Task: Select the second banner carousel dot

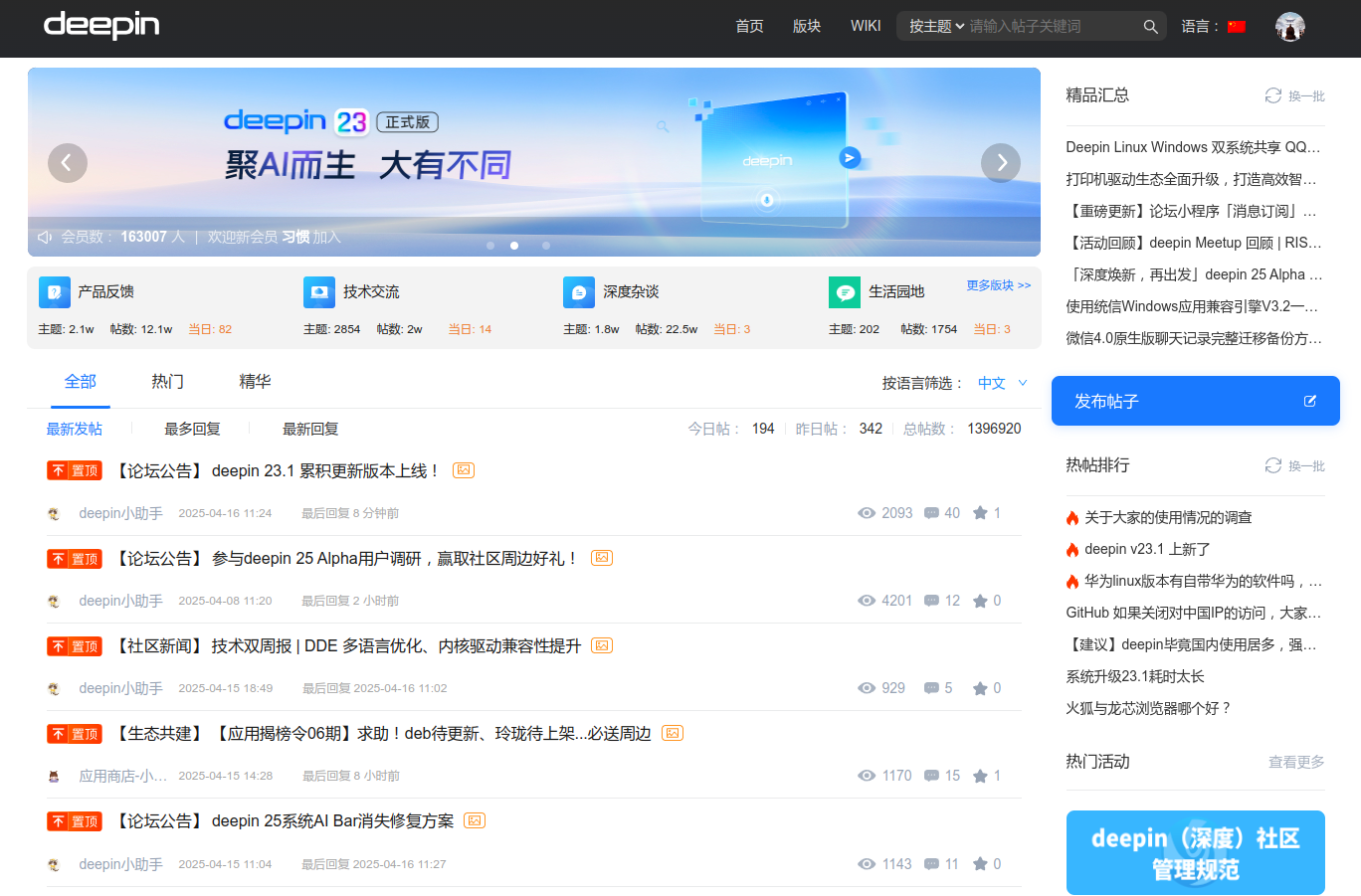Action: click(x=514, y=245)
